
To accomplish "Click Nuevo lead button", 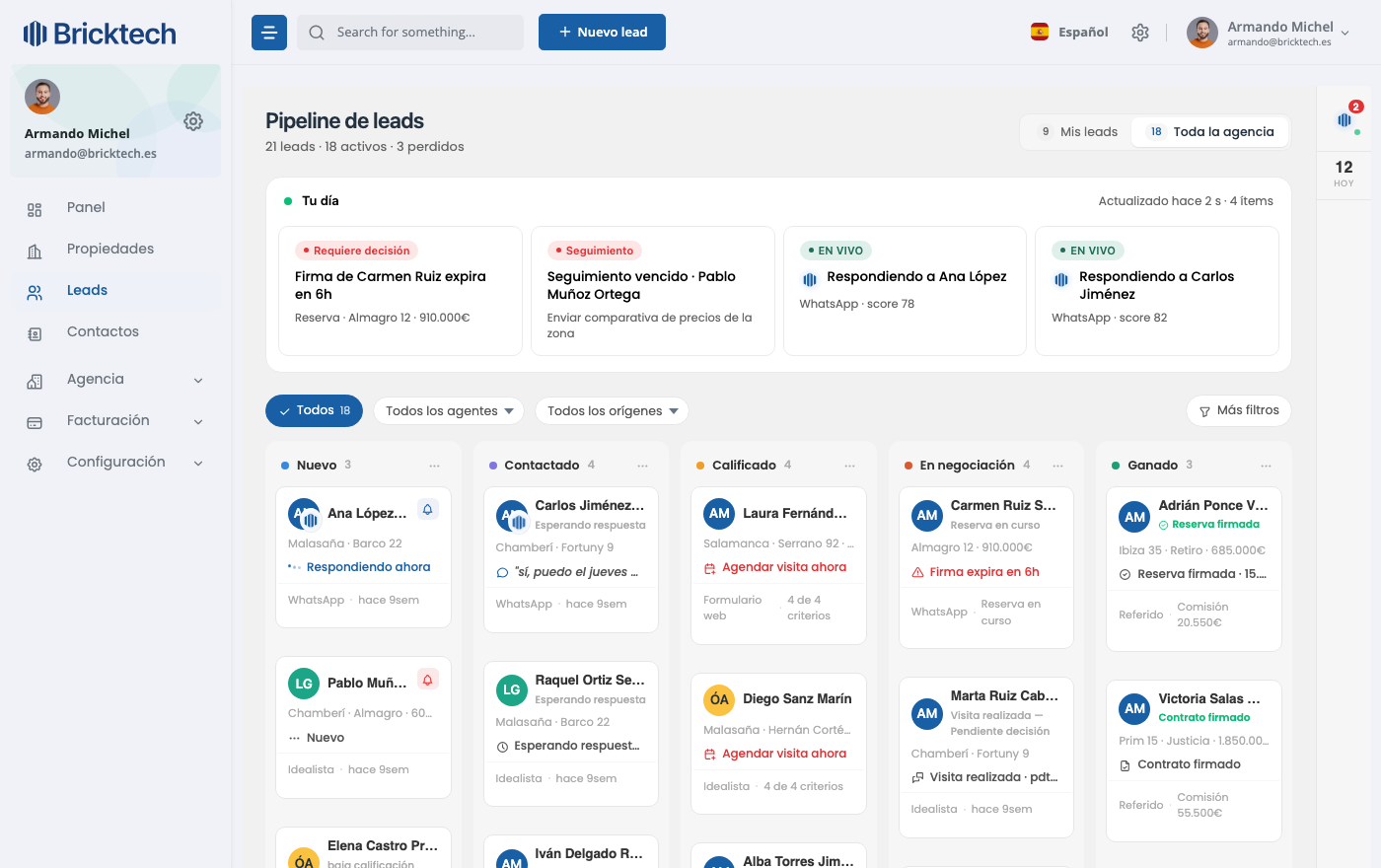I will click(x=602, y=32).
